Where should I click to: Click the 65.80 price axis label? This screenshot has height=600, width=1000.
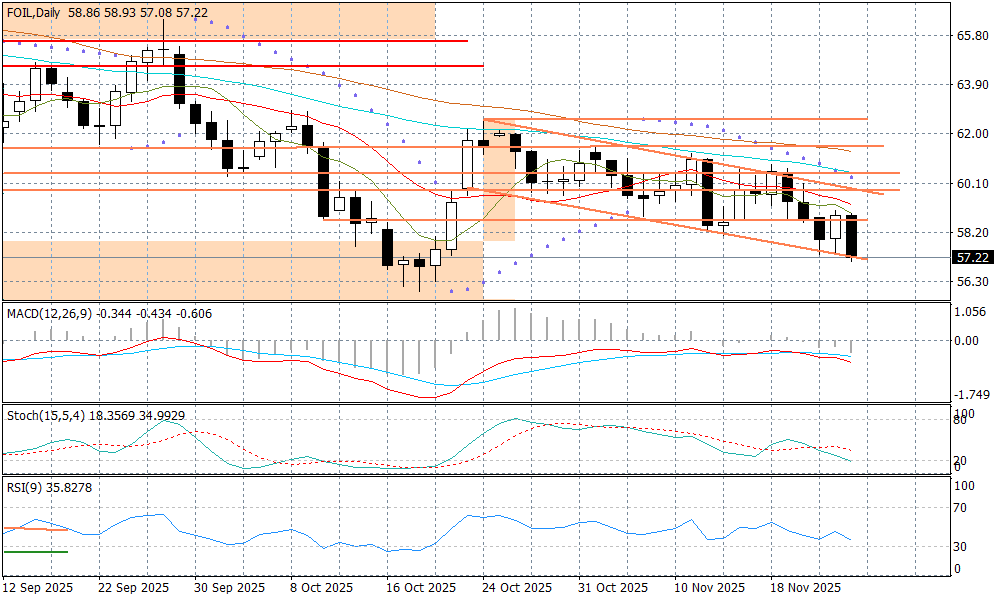tap(973, 36)
